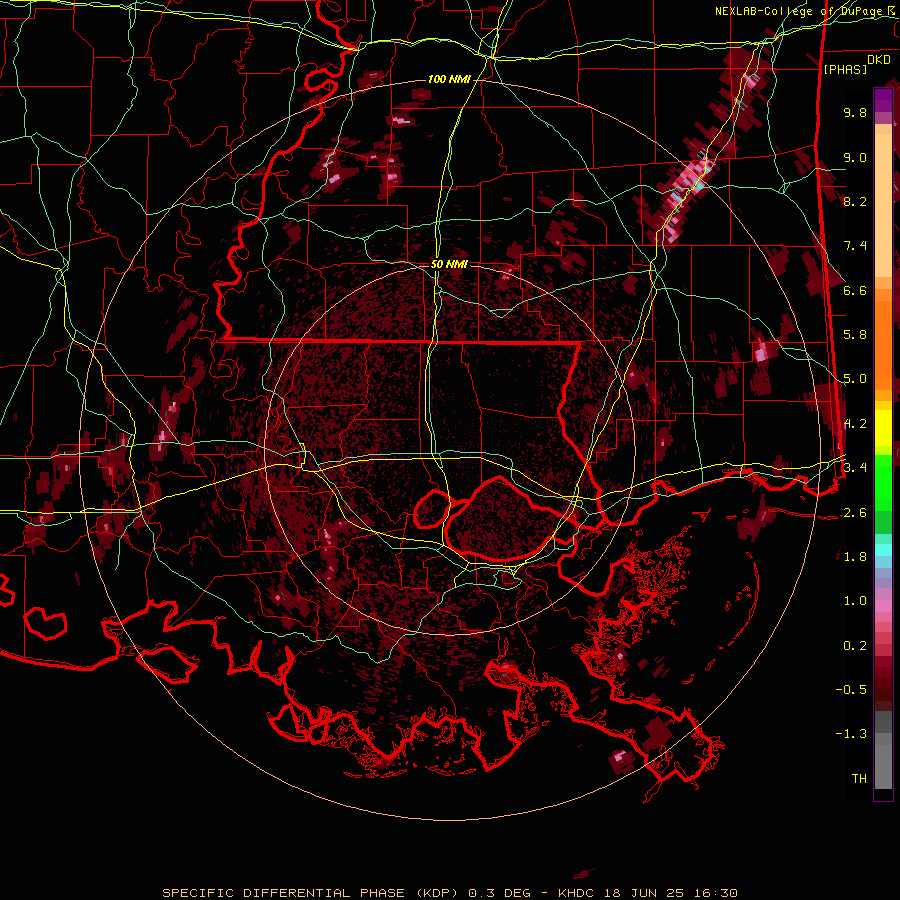Click the 1.0 scale value
900x900 pixels.
pos(855,601)
